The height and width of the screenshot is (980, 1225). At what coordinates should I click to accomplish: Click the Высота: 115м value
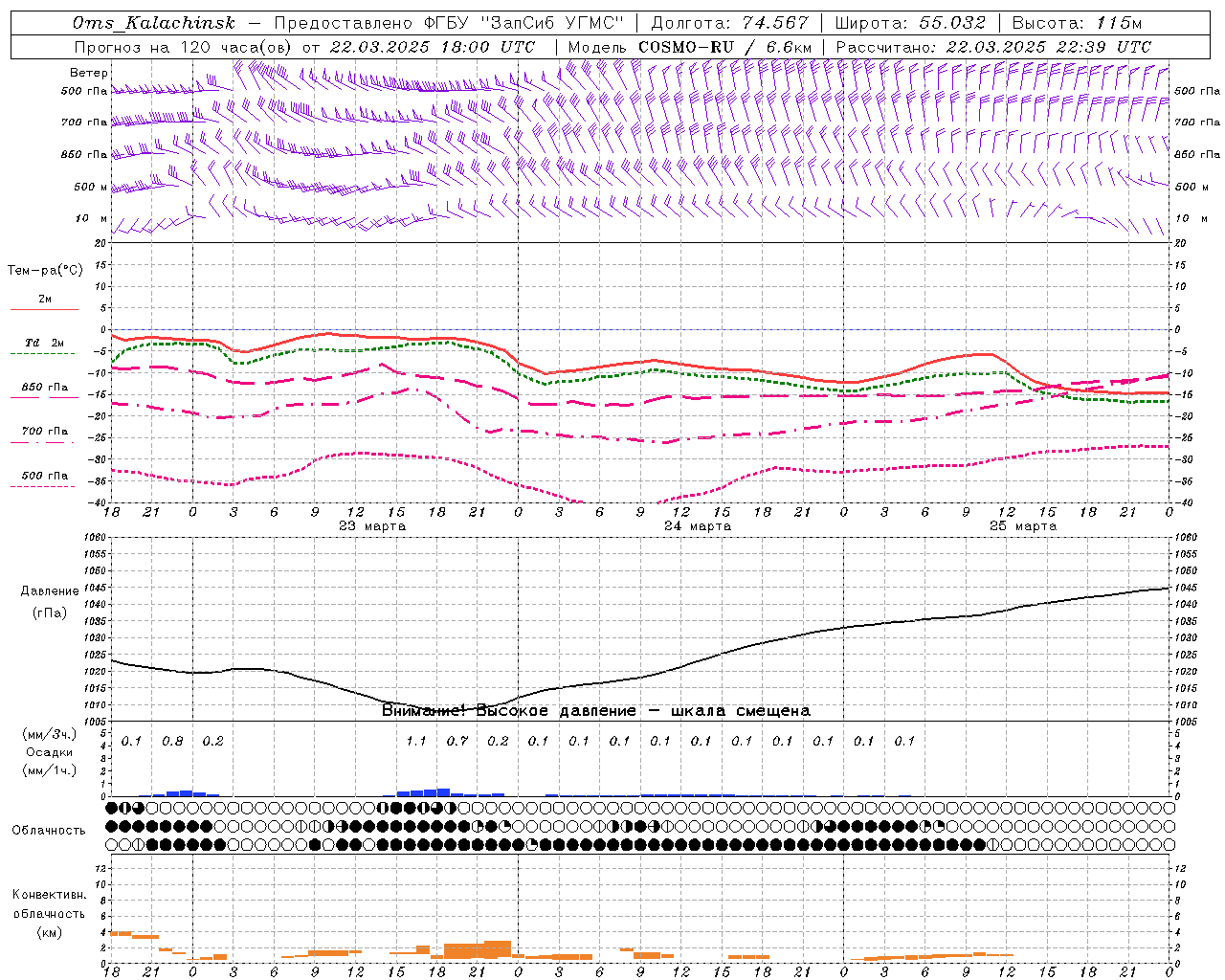[x=1078, y=23]
